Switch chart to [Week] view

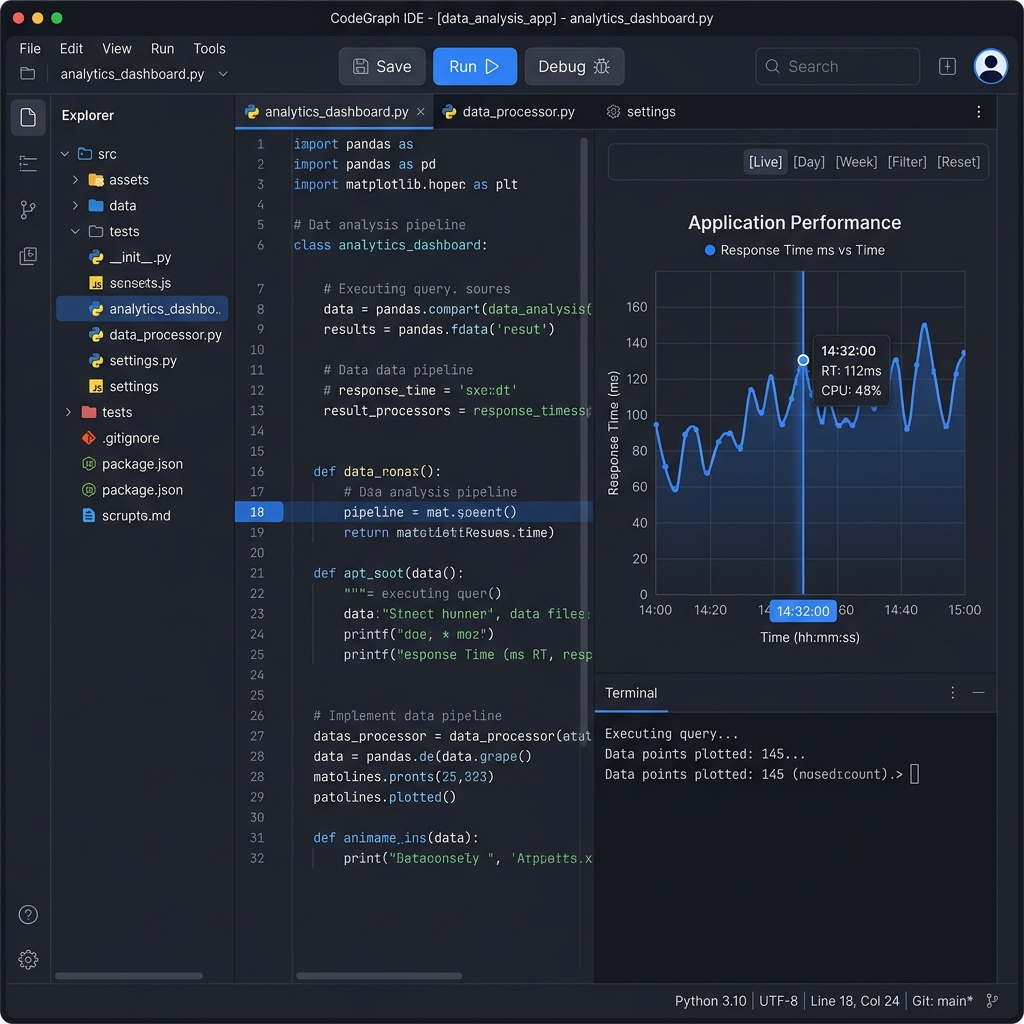tap(856, 162)
